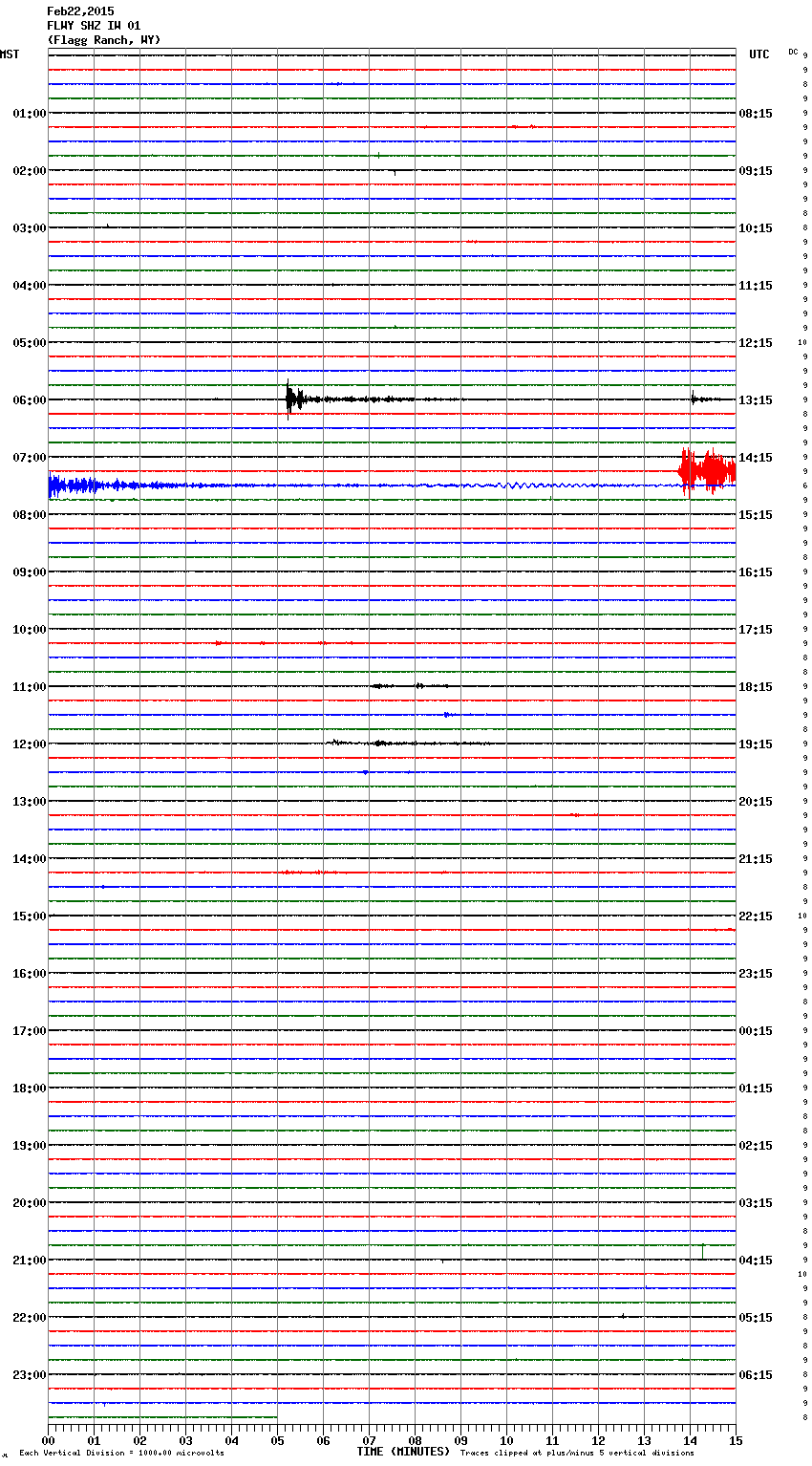The image size is (812, 1466).
Task: Click the MST column header
Action: (x=10, y=54)
